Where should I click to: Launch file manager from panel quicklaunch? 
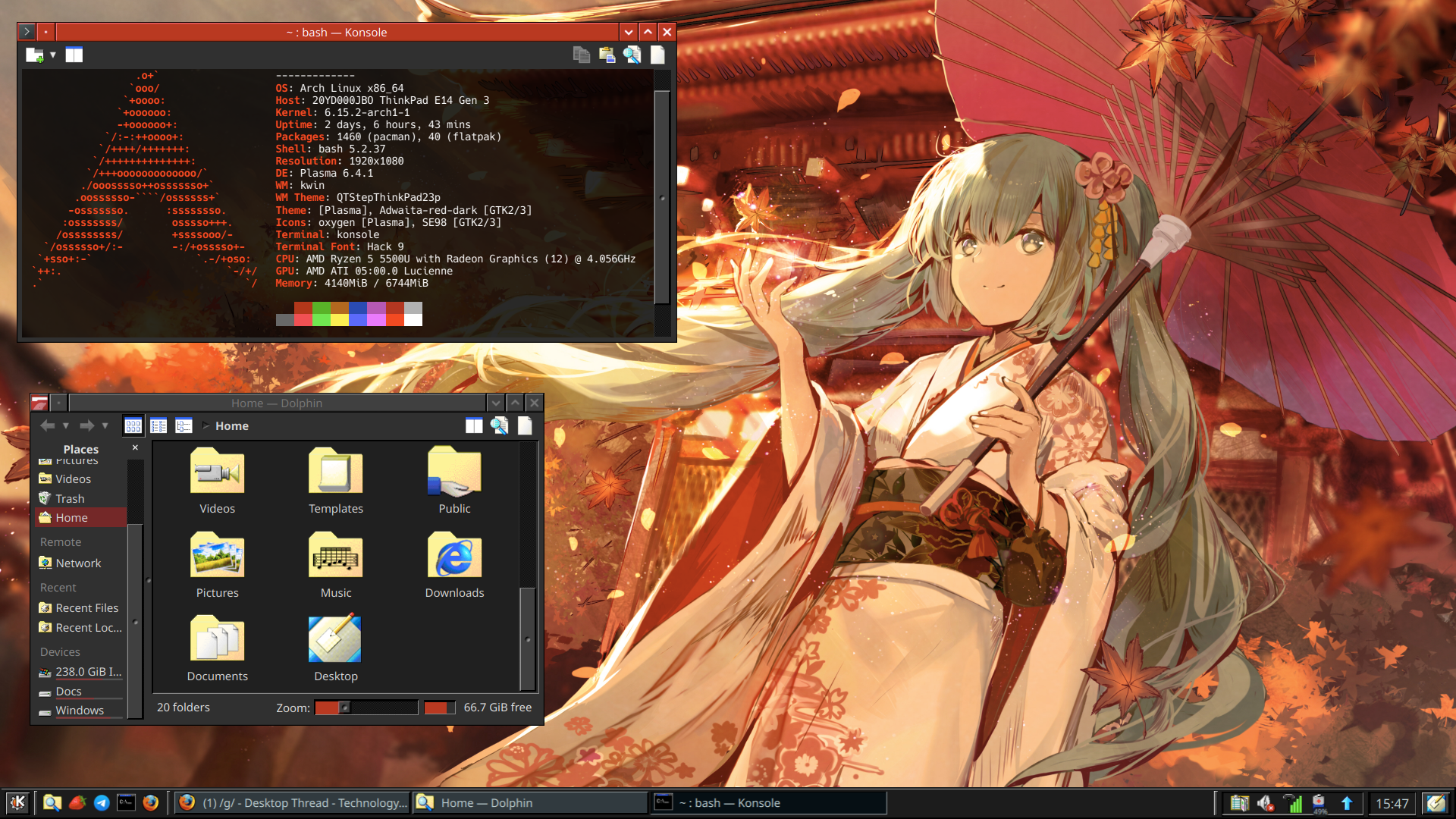[52, 802]
